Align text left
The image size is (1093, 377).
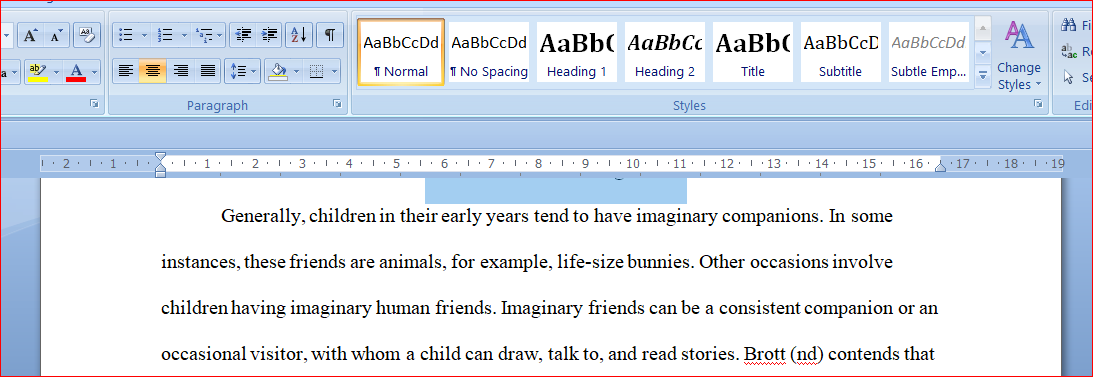click(125, 71)
